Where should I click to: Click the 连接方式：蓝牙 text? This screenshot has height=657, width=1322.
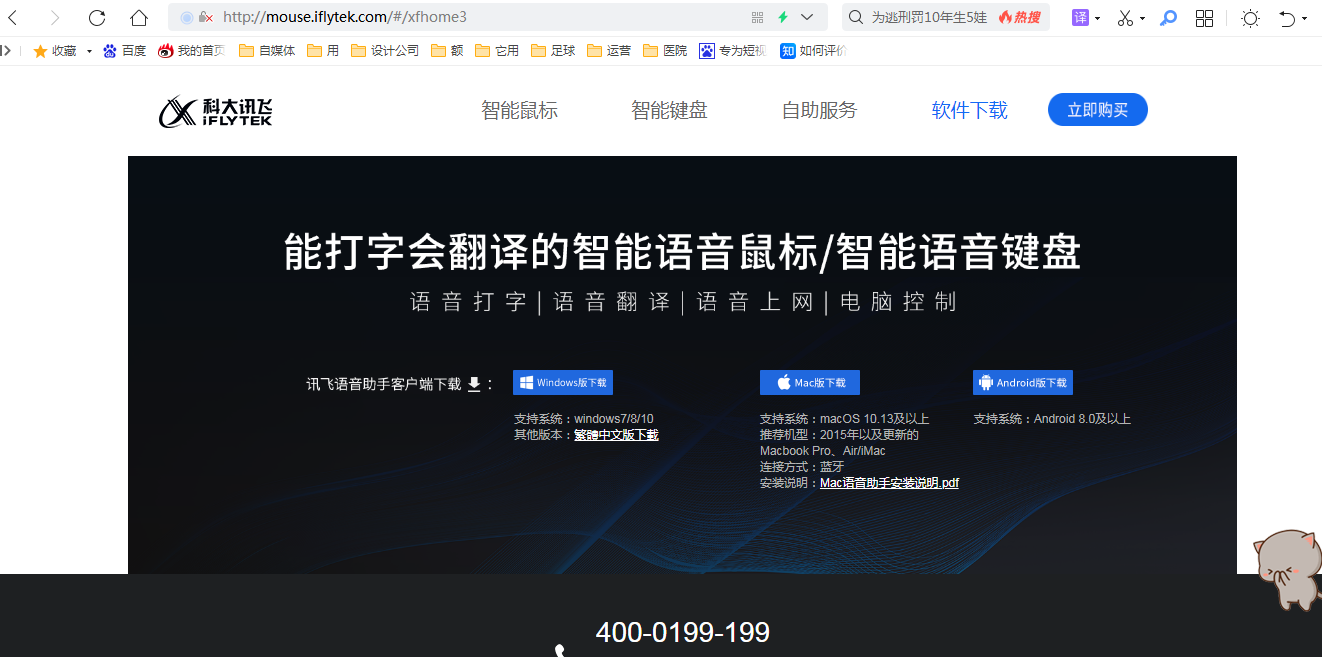[802, 467]
